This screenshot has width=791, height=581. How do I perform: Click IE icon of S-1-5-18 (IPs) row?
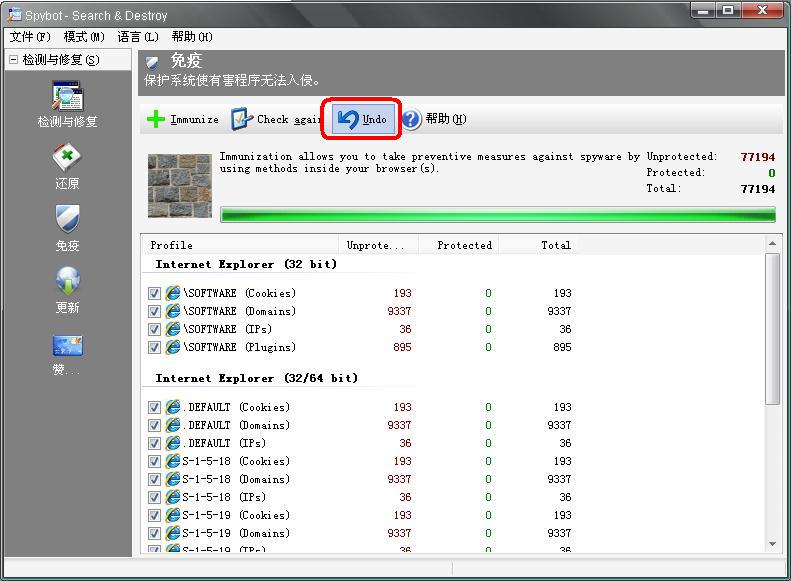pyautogui.click(x=173, y=497)
